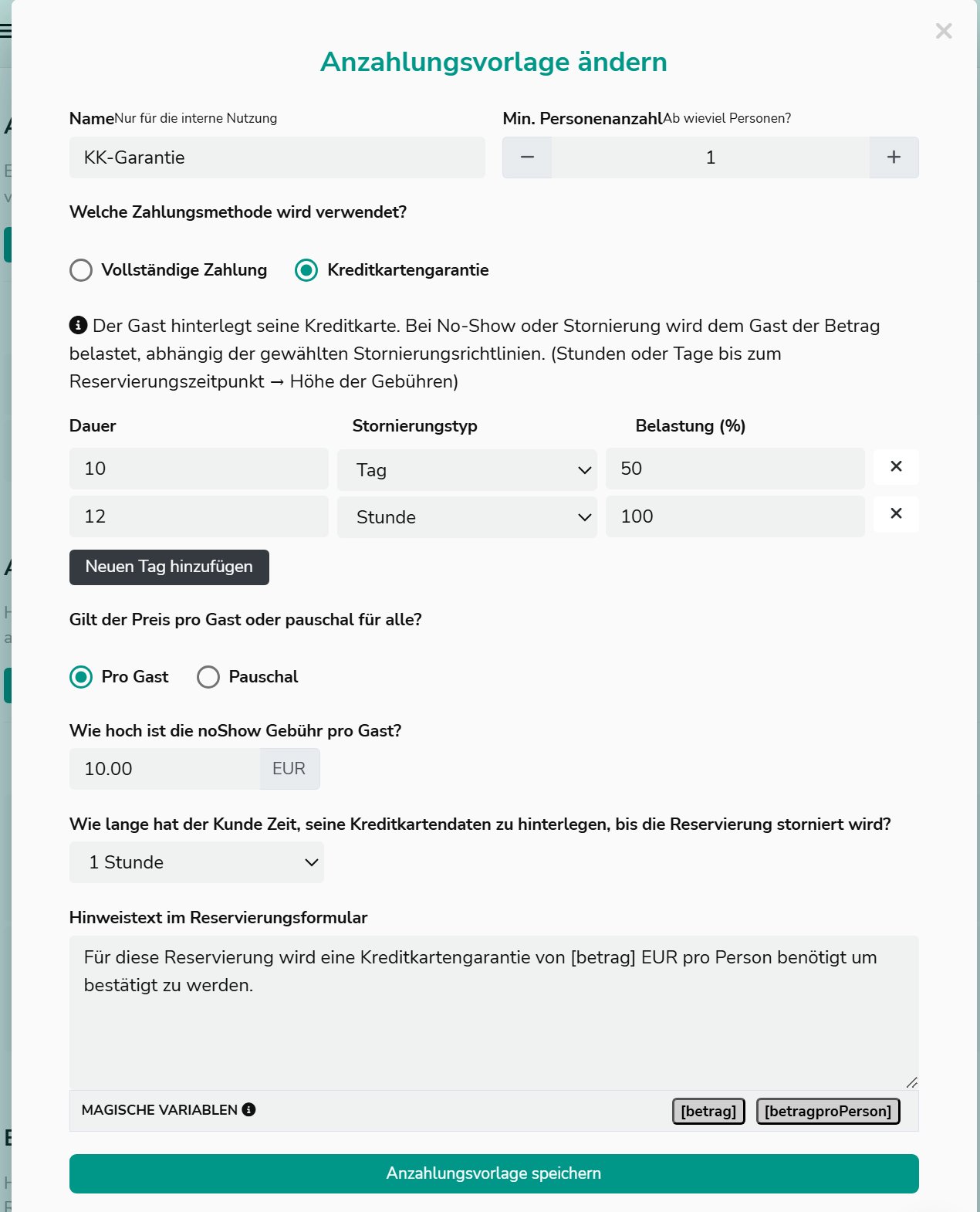Open the Stunde Stornierungstyp dropdown
The height and width of the screenshot is (1212, 980).
(467, 516)
